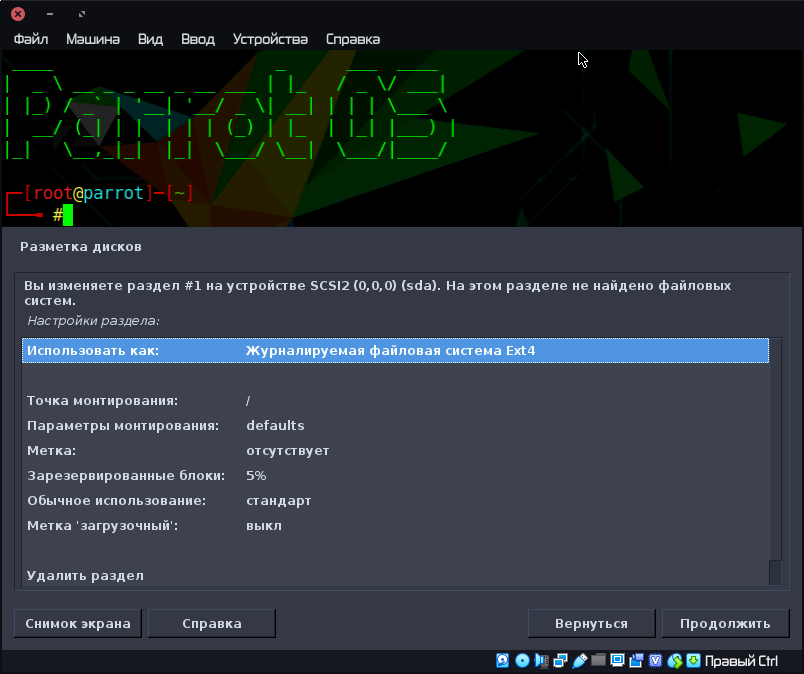
Task: Open the audio settings status icon
Action: point(541,660)
